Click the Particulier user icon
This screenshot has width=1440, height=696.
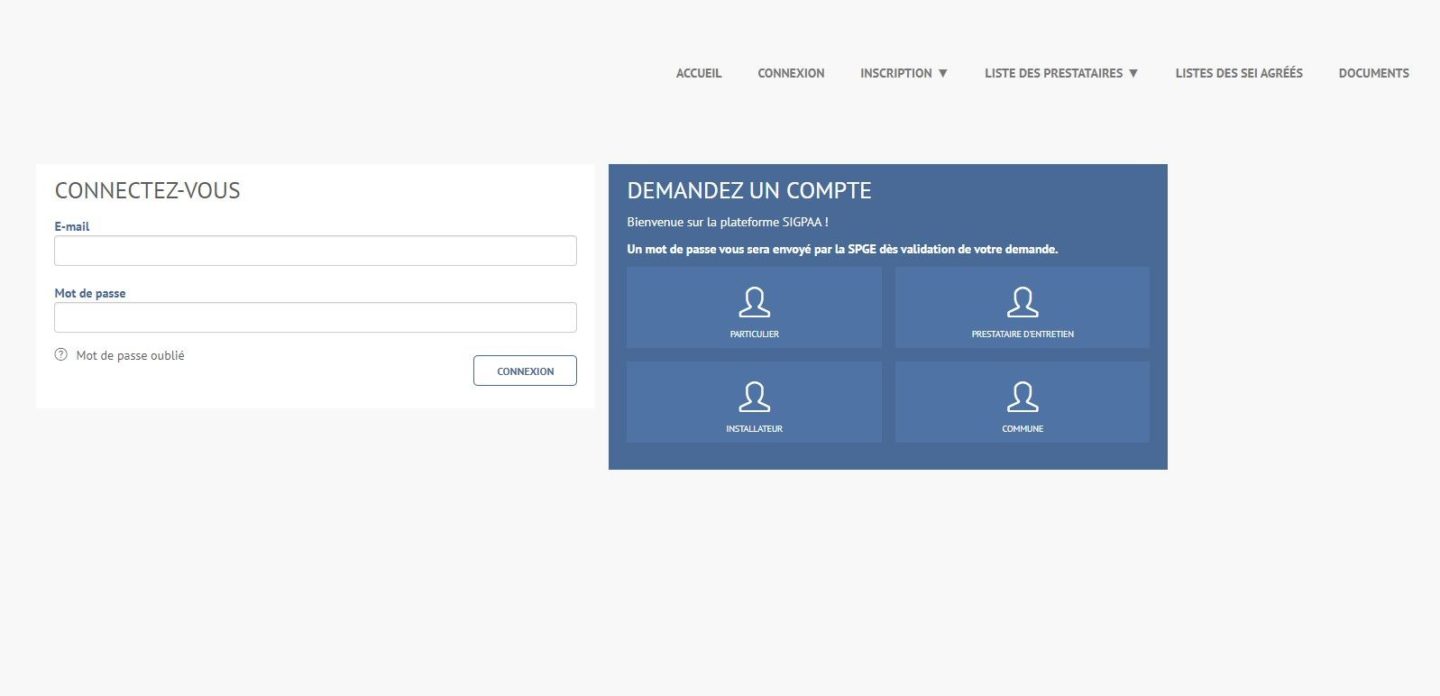click(x=754, y=302)
